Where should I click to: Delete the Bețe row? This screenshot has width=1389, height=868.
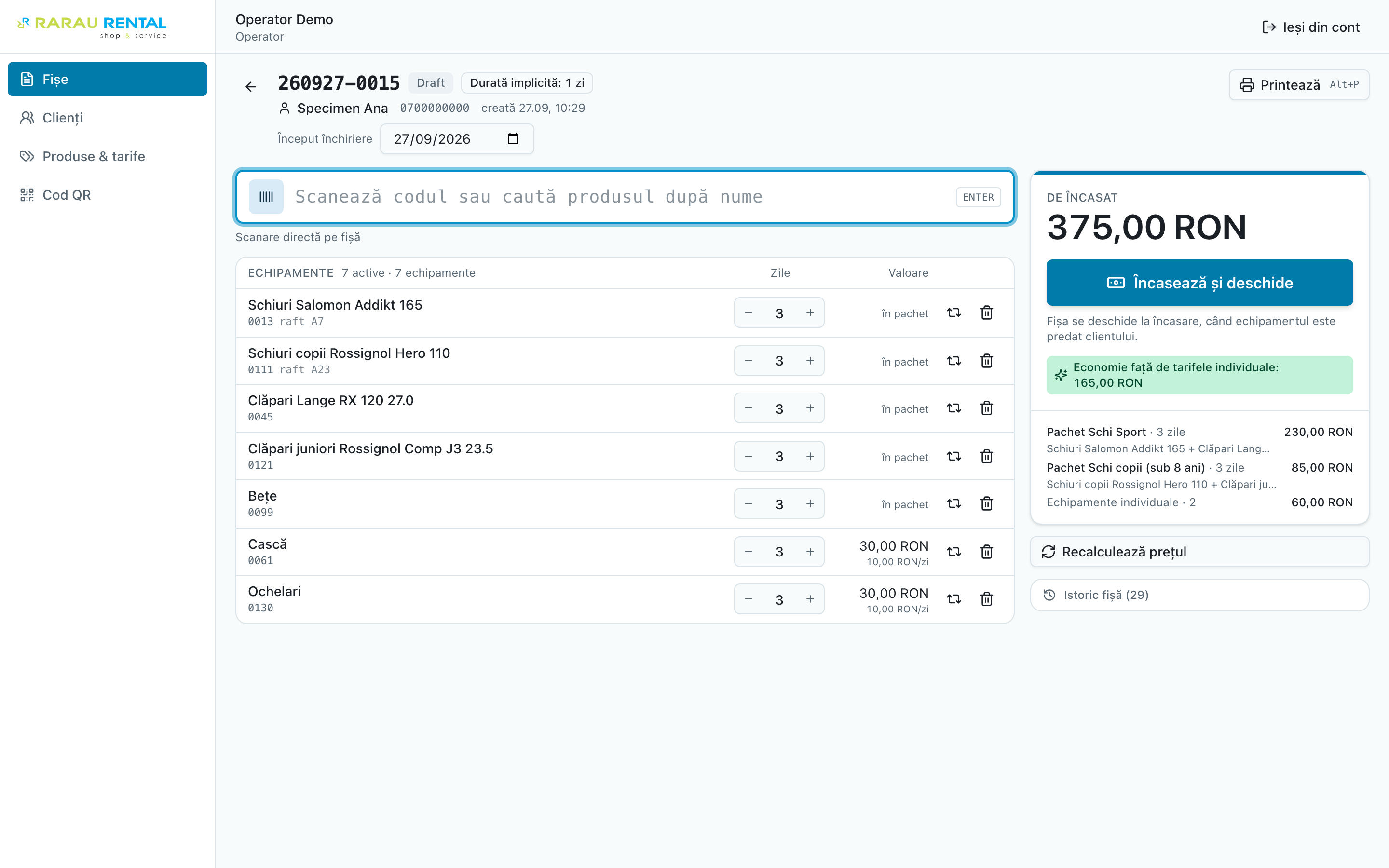(987, 503)
